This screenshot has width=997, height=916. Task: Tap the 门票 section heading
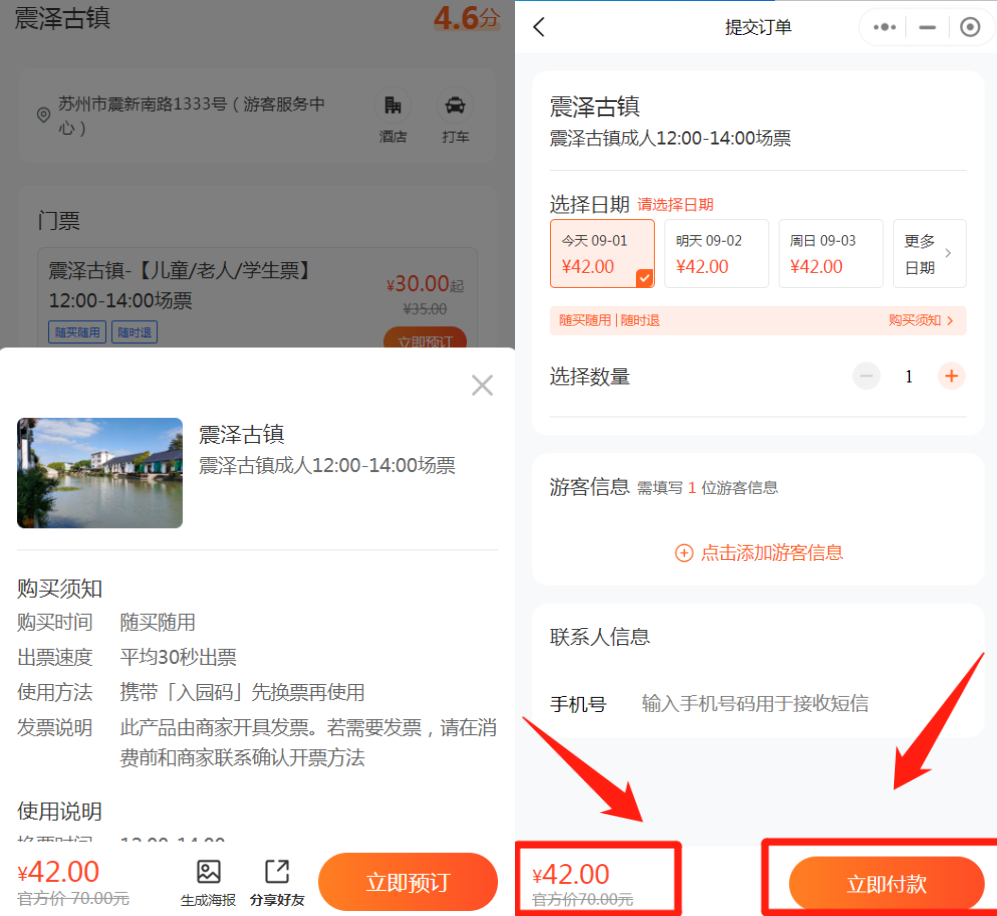pyautogui.click(x=58, y=221)
